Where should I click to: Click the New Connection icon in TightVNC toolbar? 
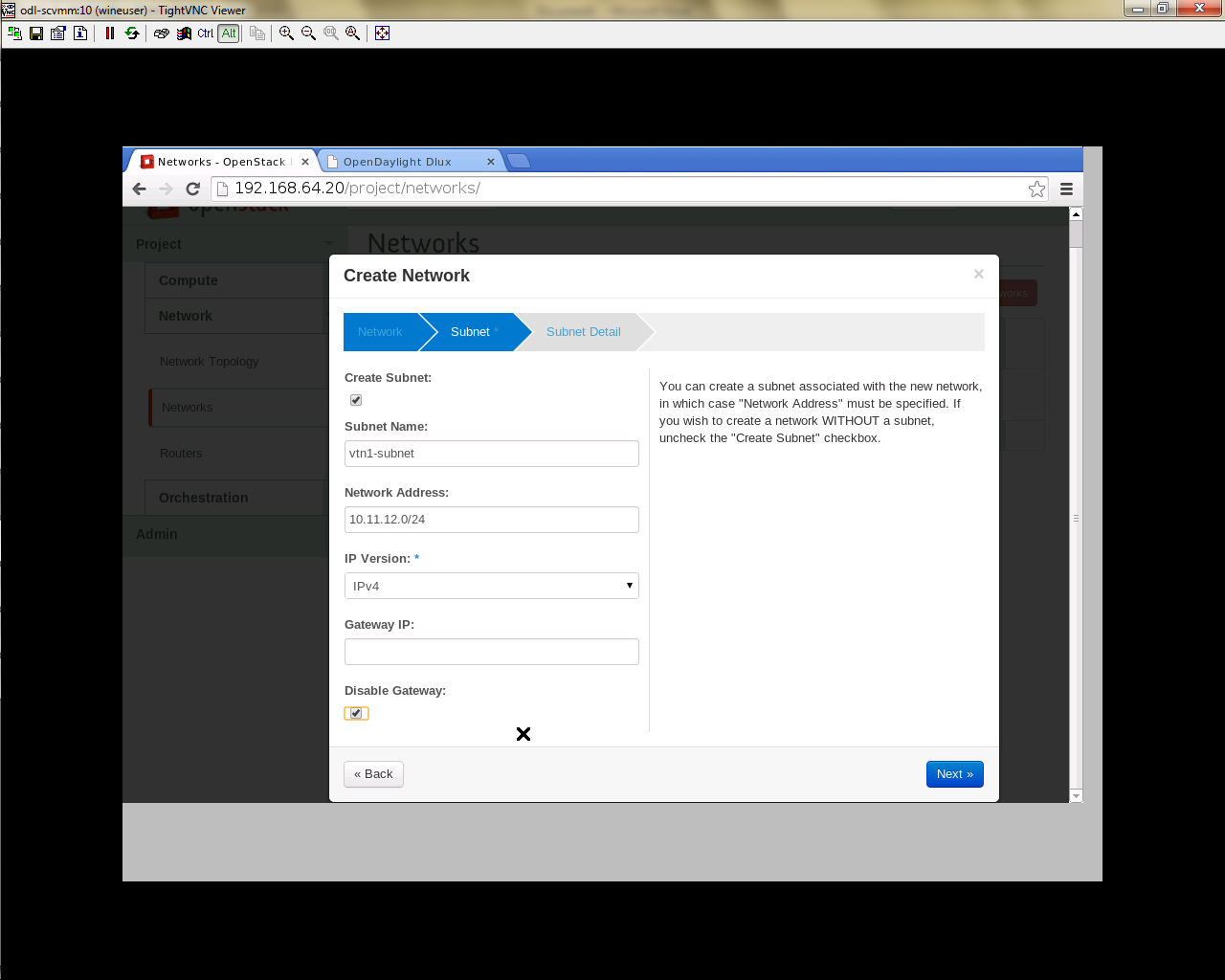[x=14, y=33]
